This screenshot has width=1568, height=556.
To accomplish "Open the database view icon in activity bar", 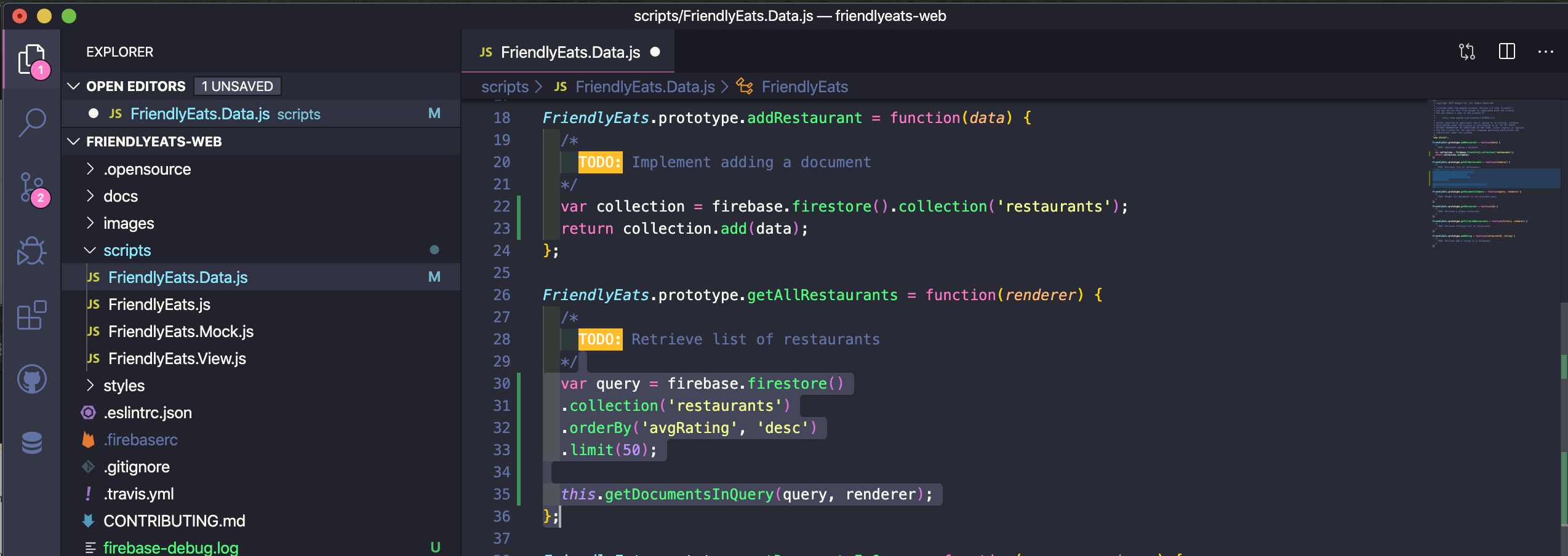I will pyautogui.click(x=32, y=443).
